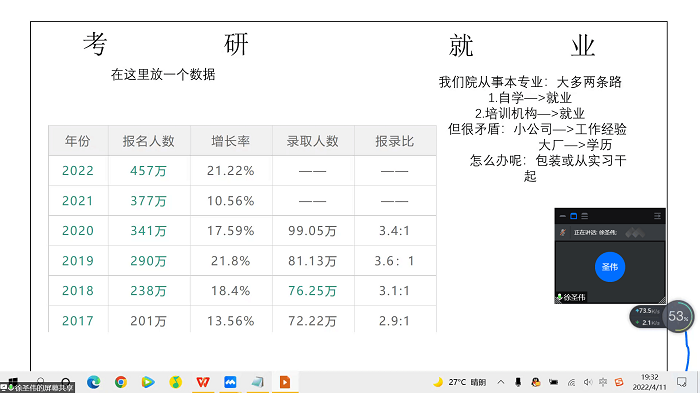This screenshot has height=393, width=700.
Task: Open the orange WPS presentation taskbar icon
Action: point(285,382)
